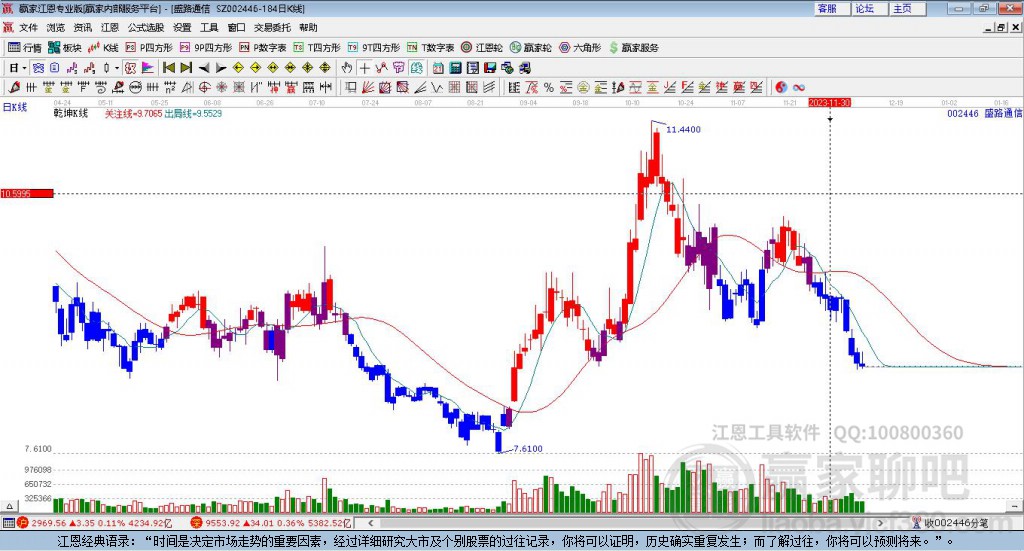1024x551 pixels.
Task: Open the 江恩 menu
Action: point(110,27)
